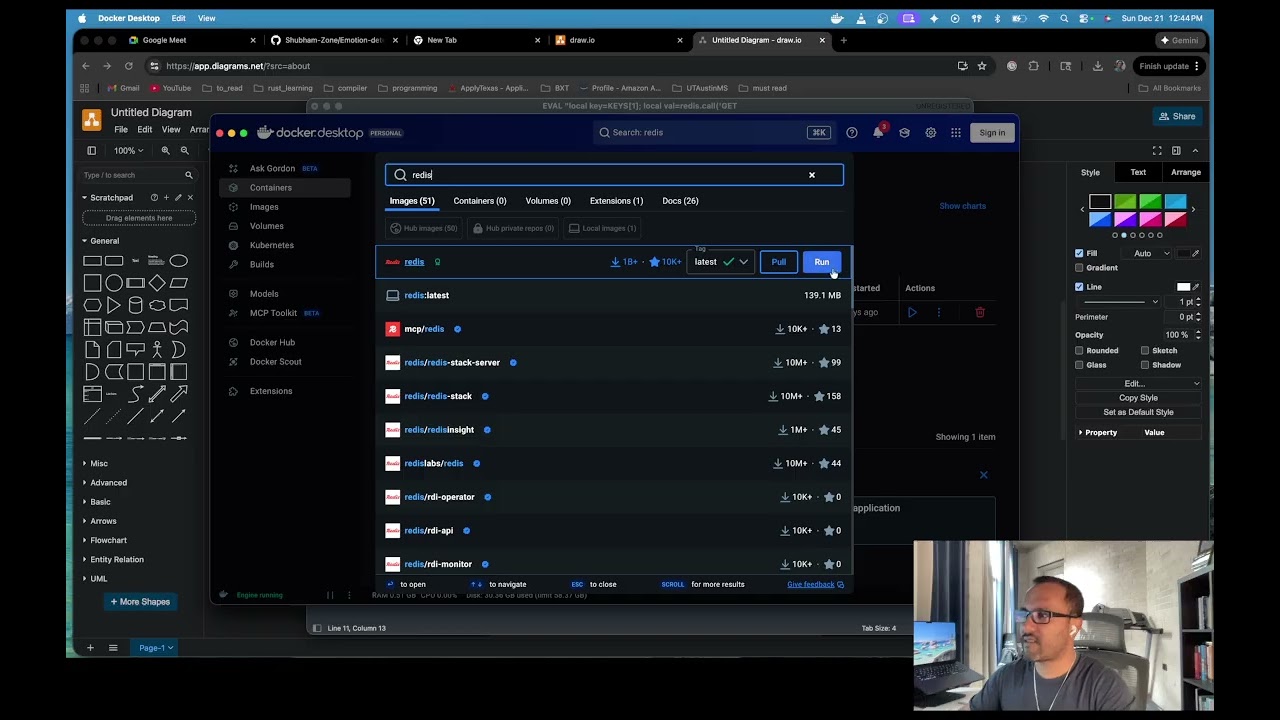
Task: Switch to Docs (26) search tab
Action: pos(680,201)
